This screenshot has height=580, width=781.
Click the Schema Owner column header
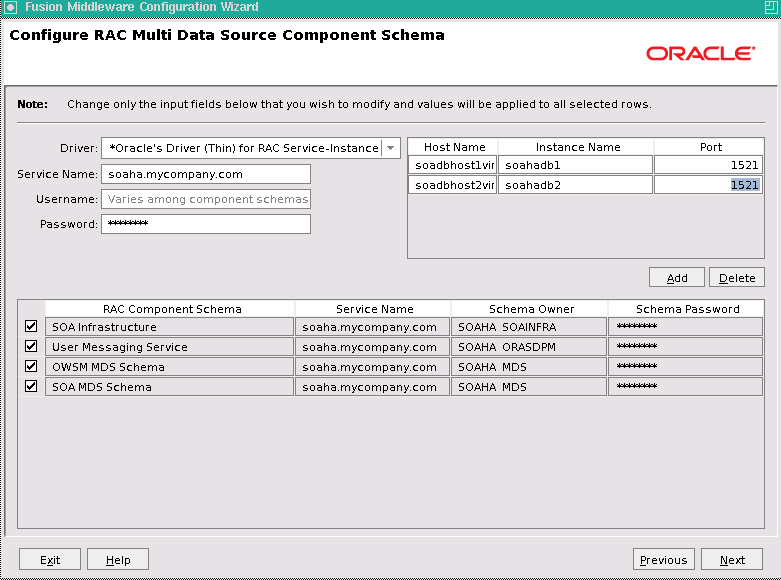coord(529,309)
